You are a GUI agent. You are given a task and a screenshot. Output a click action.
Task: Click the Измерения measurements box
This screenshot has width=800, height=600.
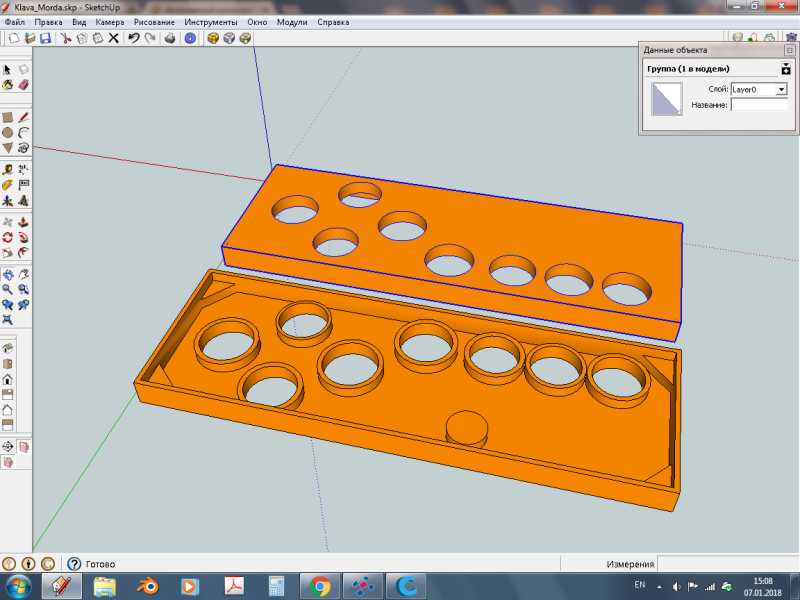click(728, 564)
